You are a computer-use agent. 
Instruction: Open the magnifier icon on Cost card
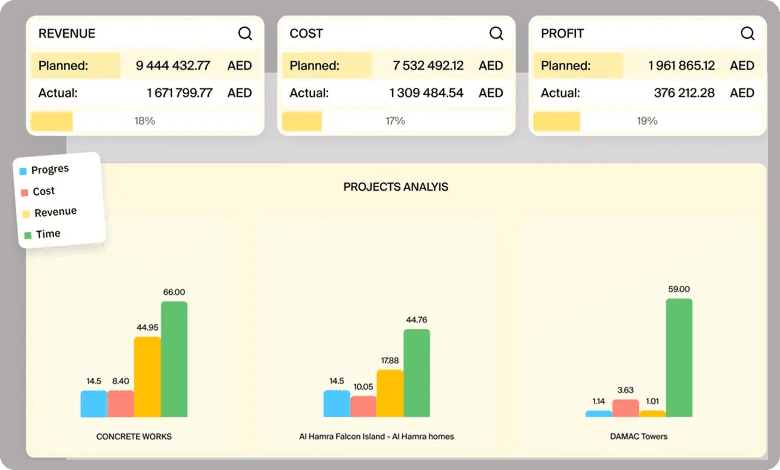(496, 33)
